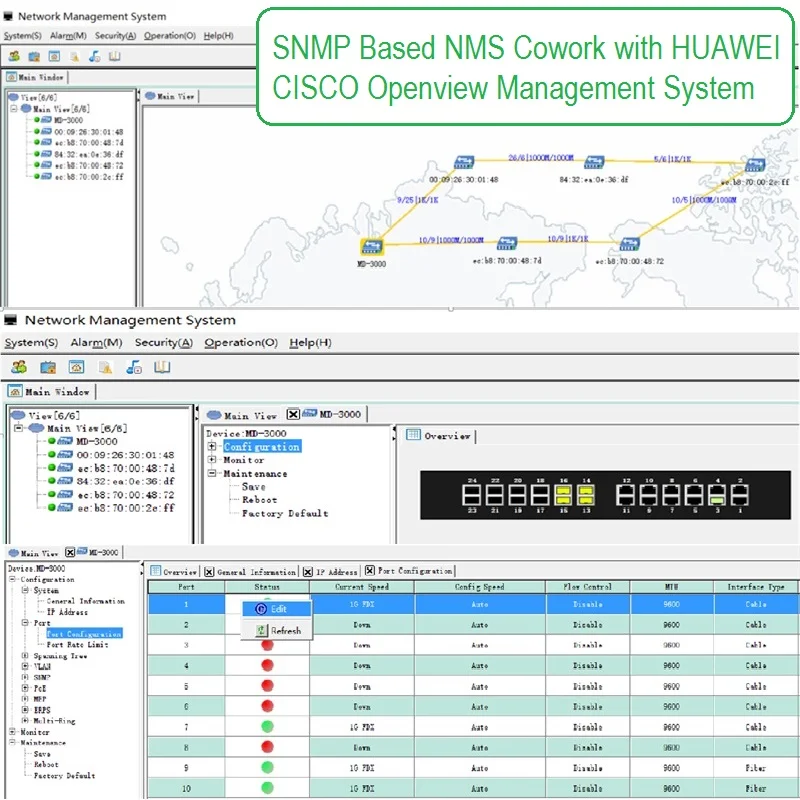Expand the Spanning Tree node
800x800 pixels.
pyautogui.click(x=24, y=656)
